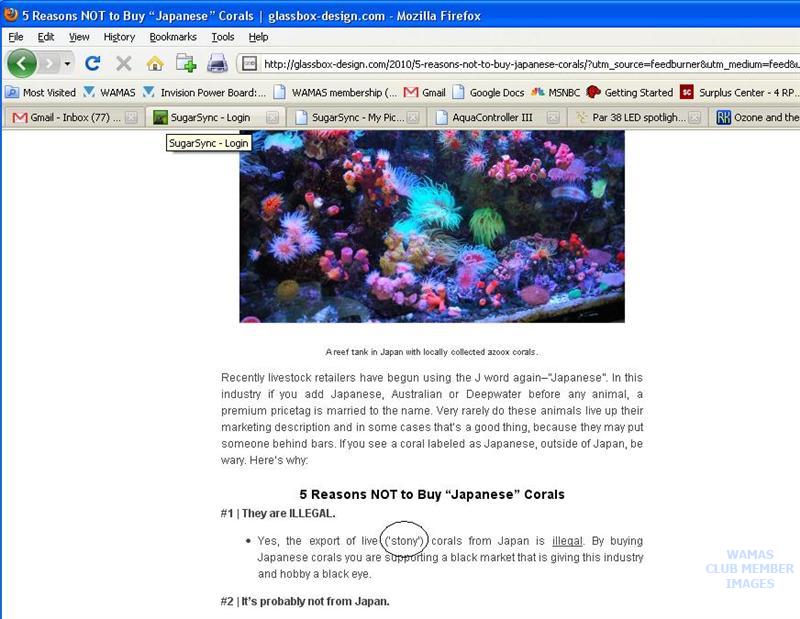This screenshot has width=800, height=619.
Task: Switch to the Ozone and the tab
Action: 755,117
